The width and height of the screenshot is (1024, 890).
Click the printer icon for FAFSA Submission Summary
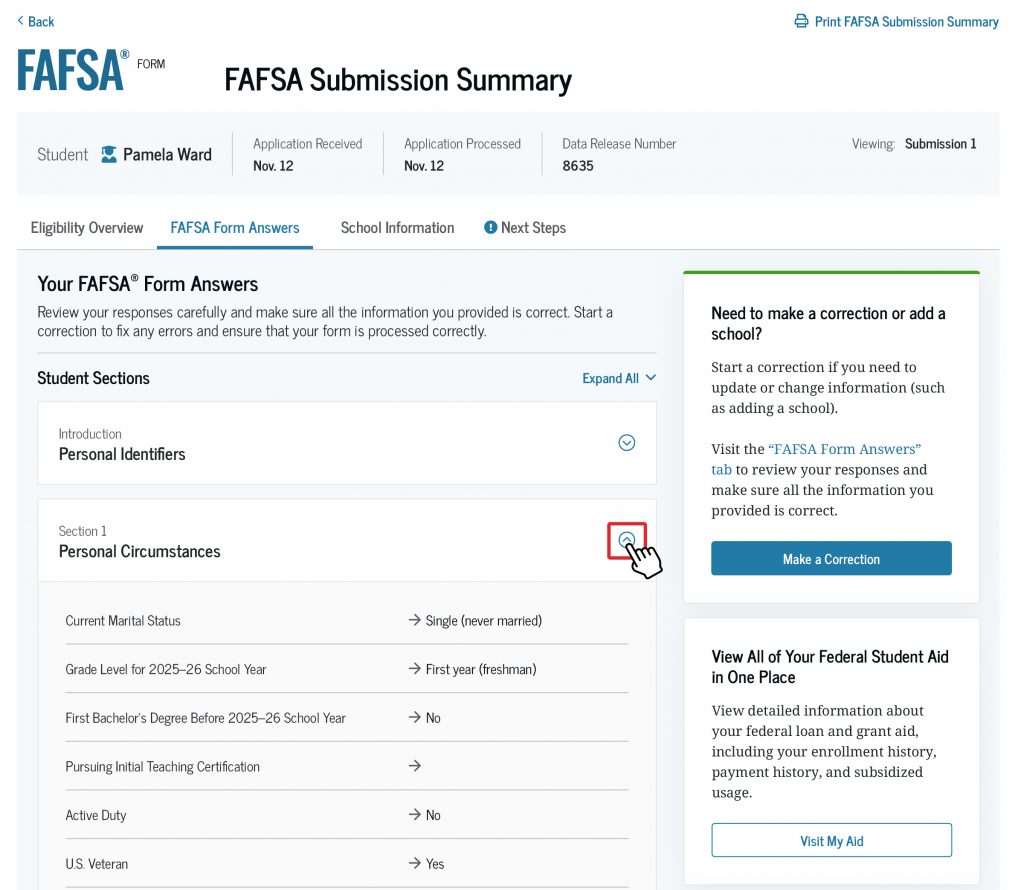coord(801,21)
